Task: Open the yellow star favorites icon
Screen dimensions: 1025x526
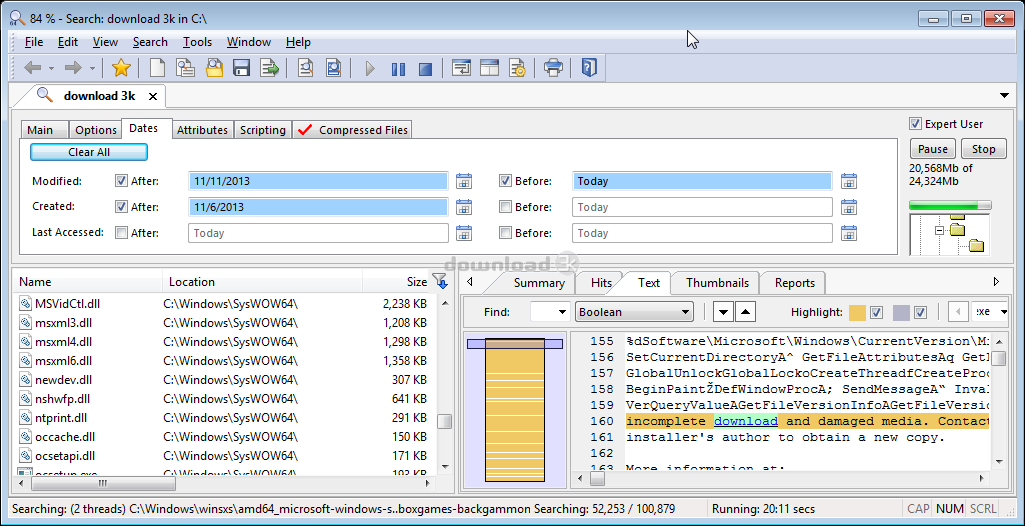Action: coord(121,67)
